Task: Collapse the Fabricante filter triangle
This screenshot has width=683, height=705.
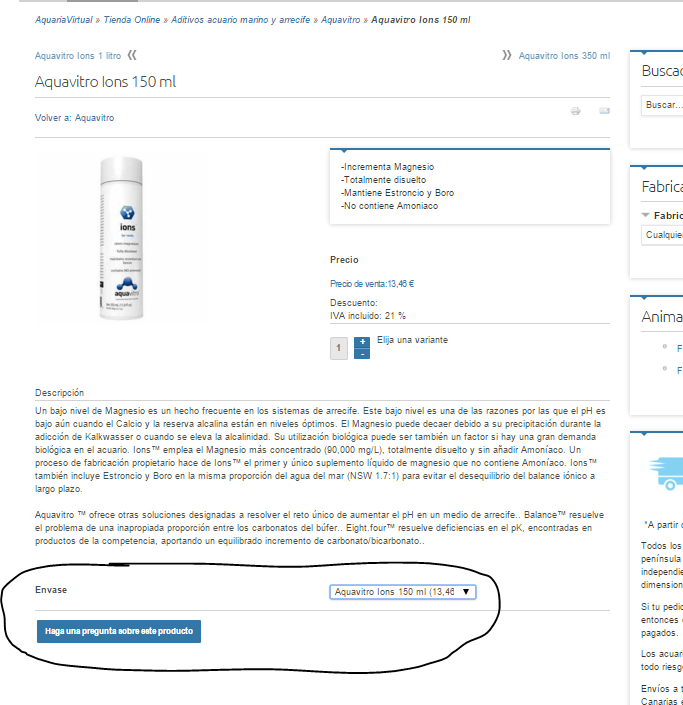Action: (646, 215)
